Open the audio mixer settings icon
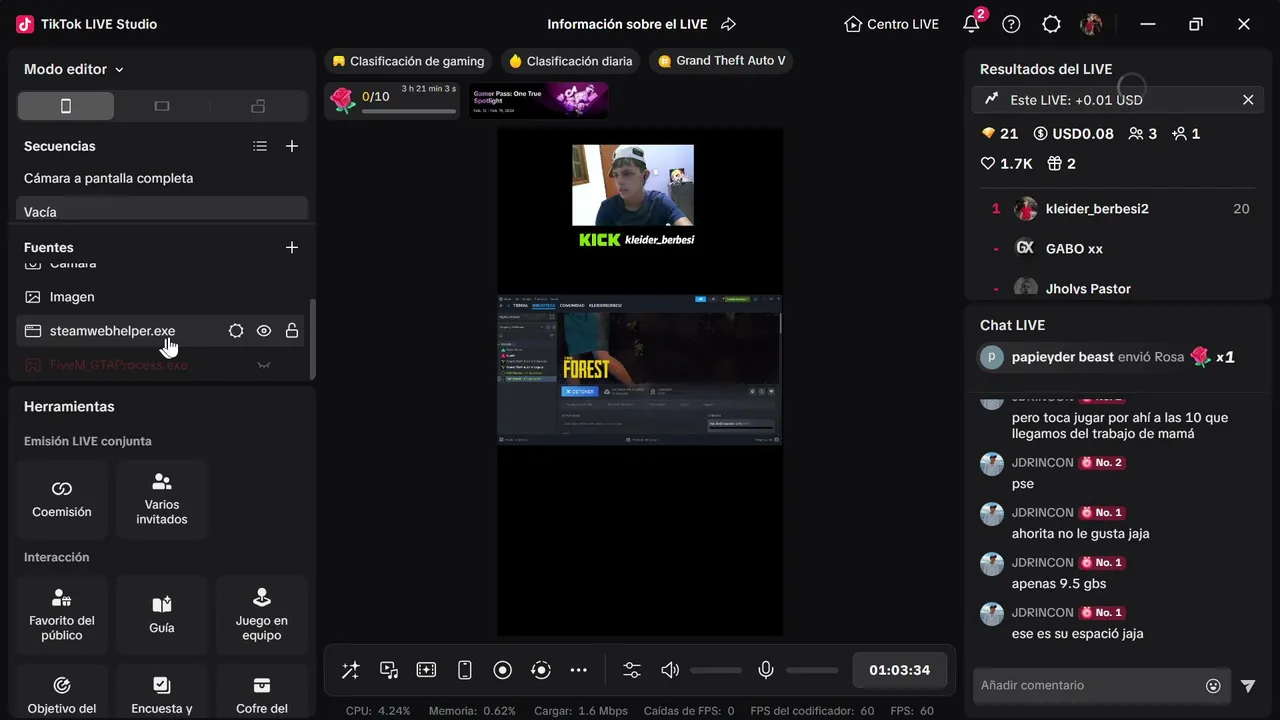Image resolution: width=1280 pixels, height=720 pixels. (x=632, y=670)
